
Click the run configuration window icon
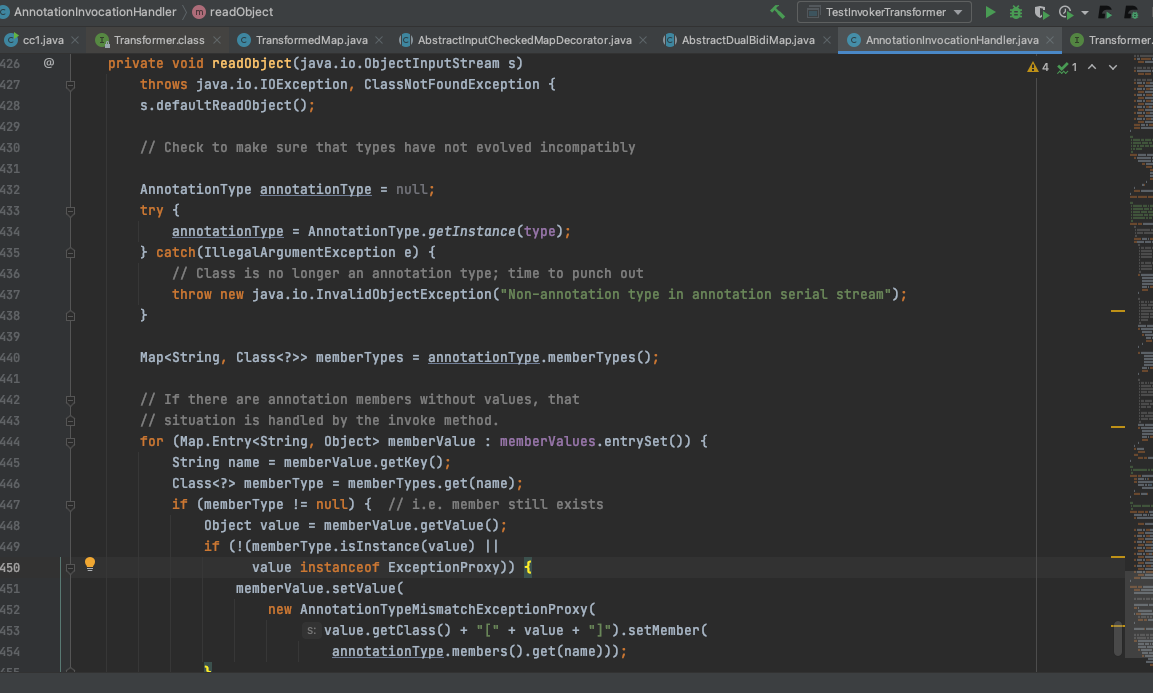813,12
